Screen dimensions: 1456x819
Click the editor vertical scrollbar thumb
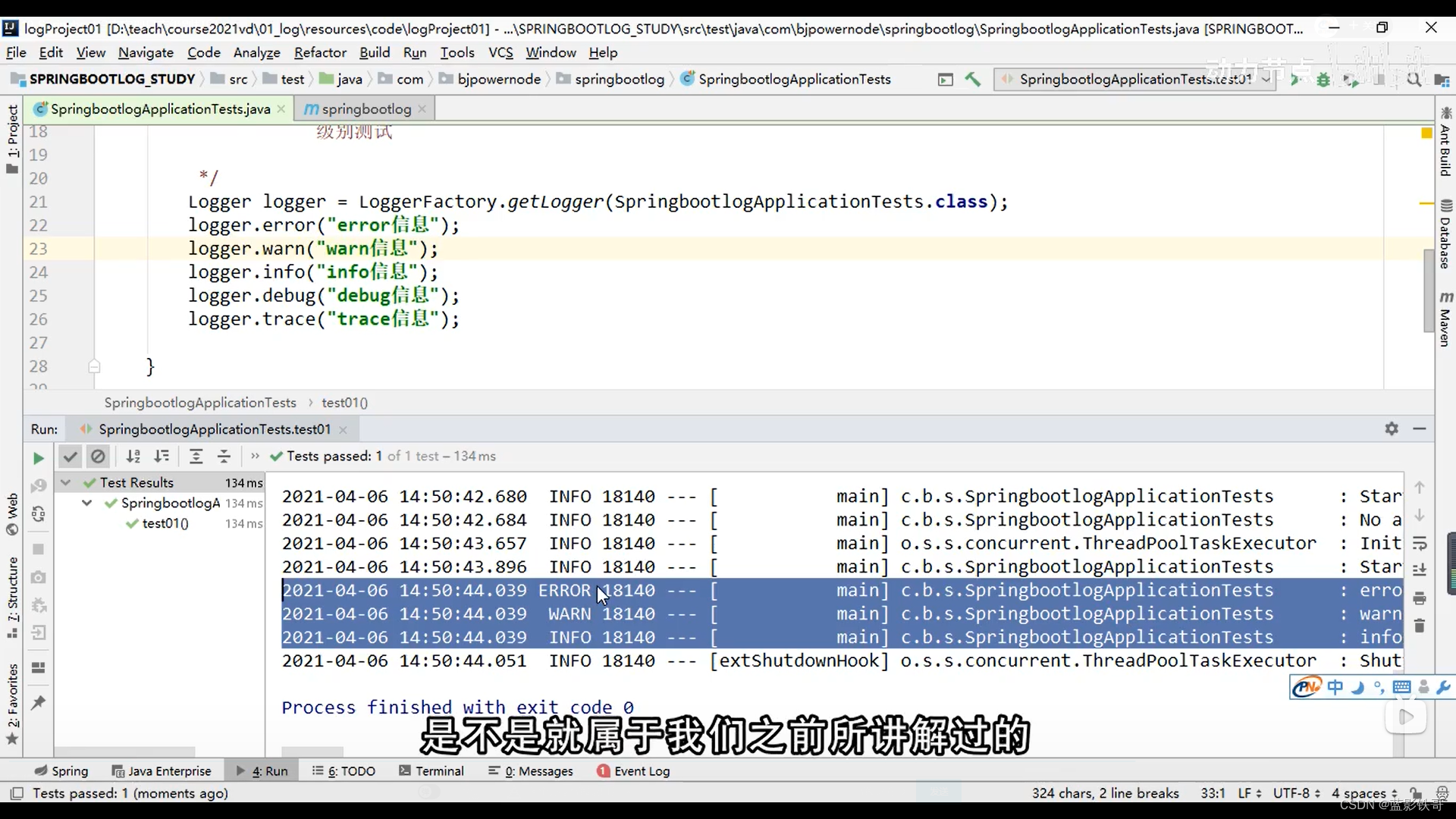[x=1429, y=290]
